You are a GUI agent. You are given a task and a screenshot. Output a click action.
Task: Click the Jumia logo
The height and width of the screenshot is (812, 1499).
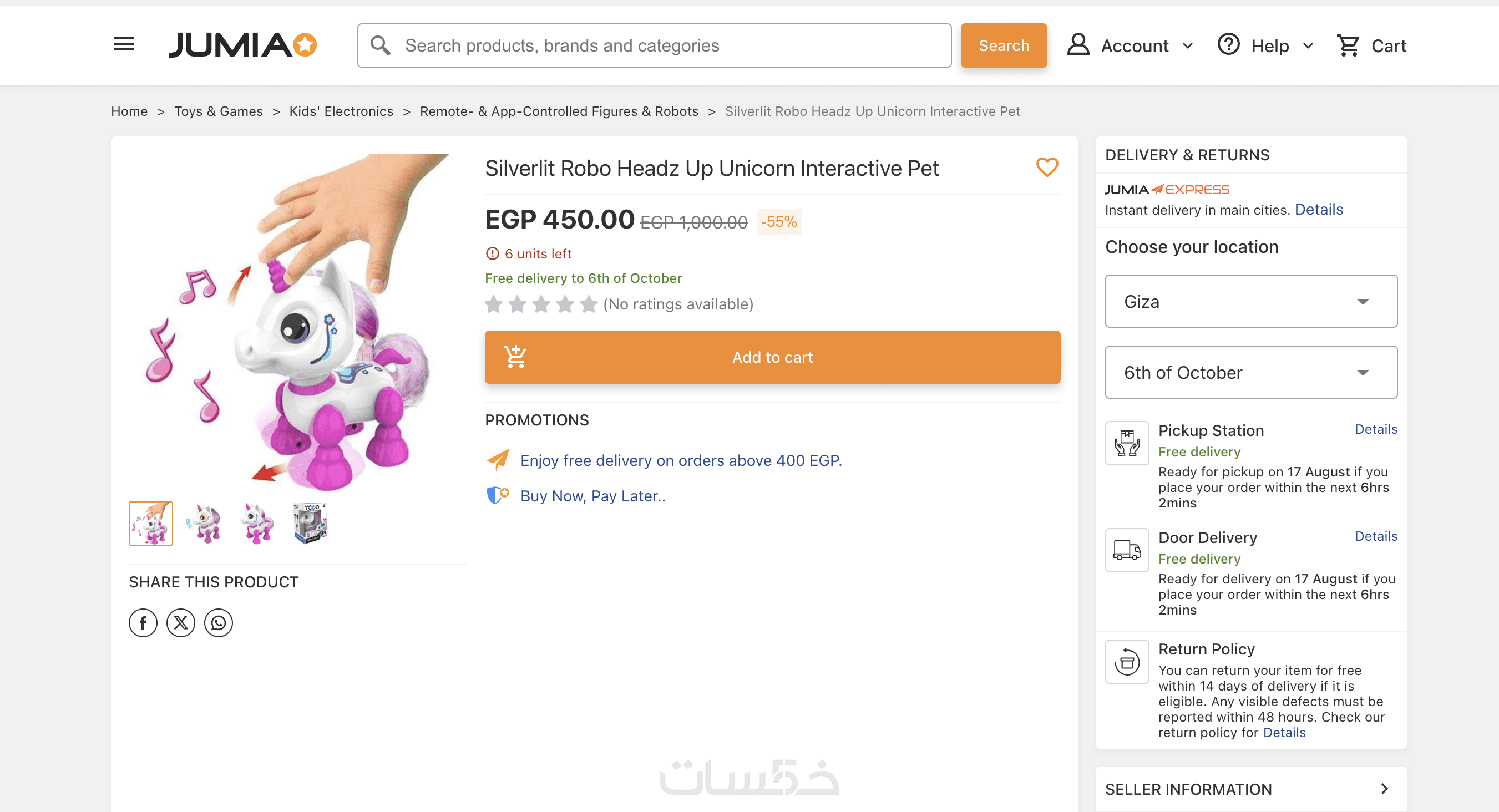pyautogui.click(x=242, y=45)
